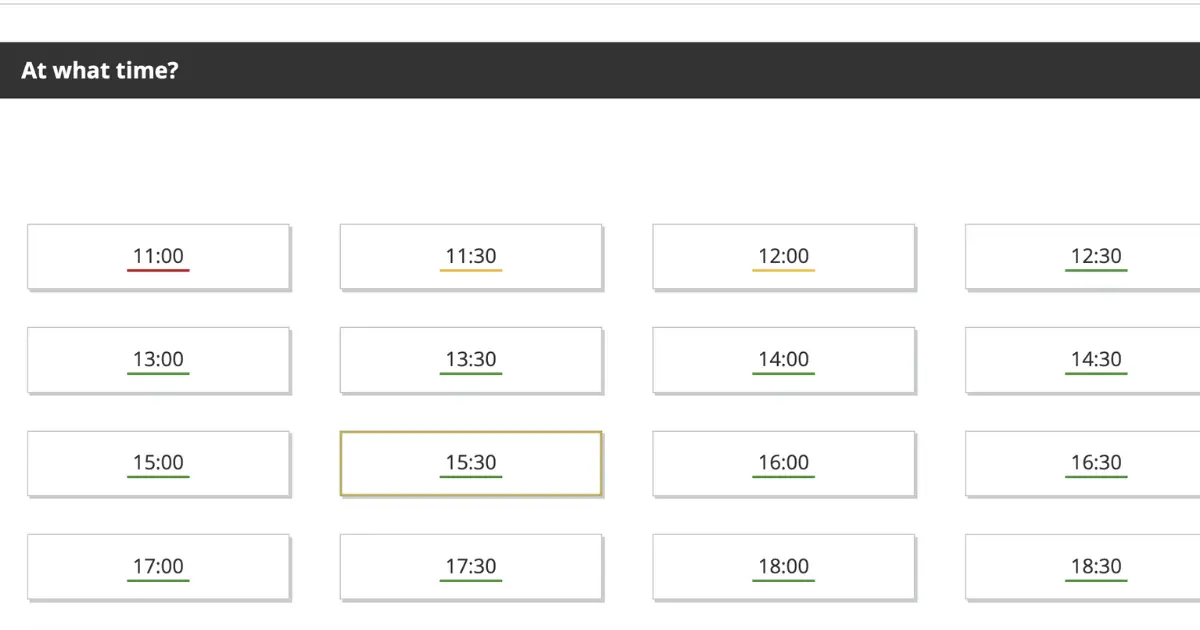Click the yellow underline beneath 12:00
Image resolution: width=1200 pixels, height=630 pixels.
pos(784,270)
